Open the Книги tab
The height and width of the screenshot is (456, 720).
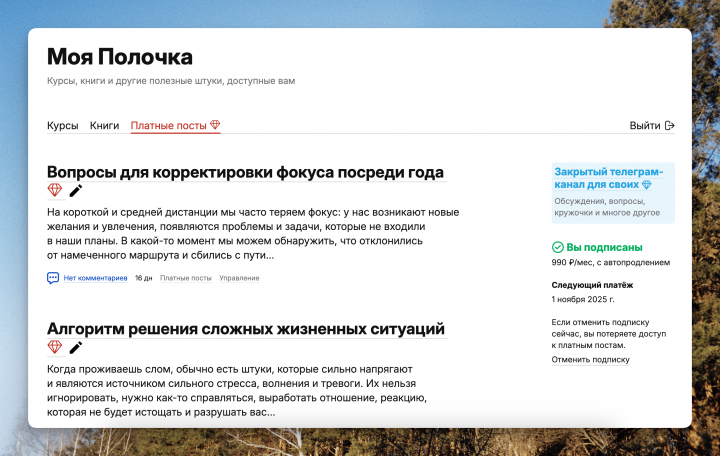pos(104,126)
